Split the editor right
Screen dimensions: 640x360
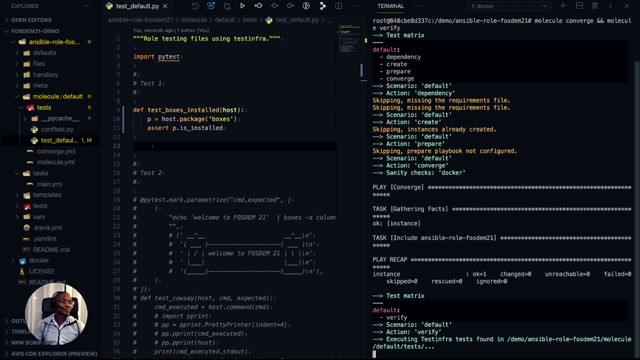click(338, 6)
